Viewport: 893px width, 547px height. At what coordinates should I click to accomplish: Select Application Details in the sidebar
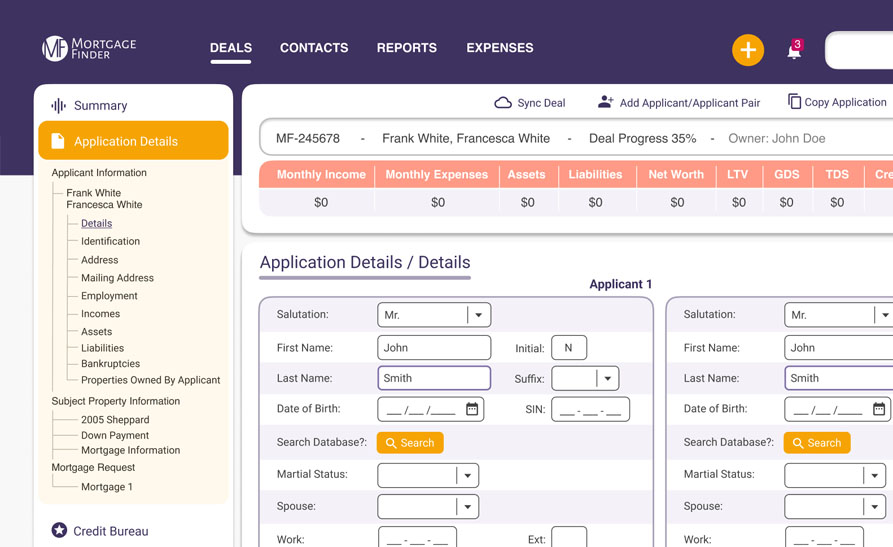[133, 140]
